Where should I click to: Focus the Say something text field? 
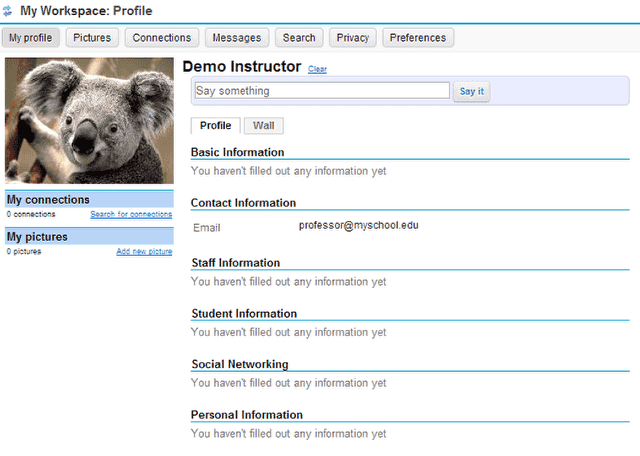pyautogui.click(x=322, y=91)
